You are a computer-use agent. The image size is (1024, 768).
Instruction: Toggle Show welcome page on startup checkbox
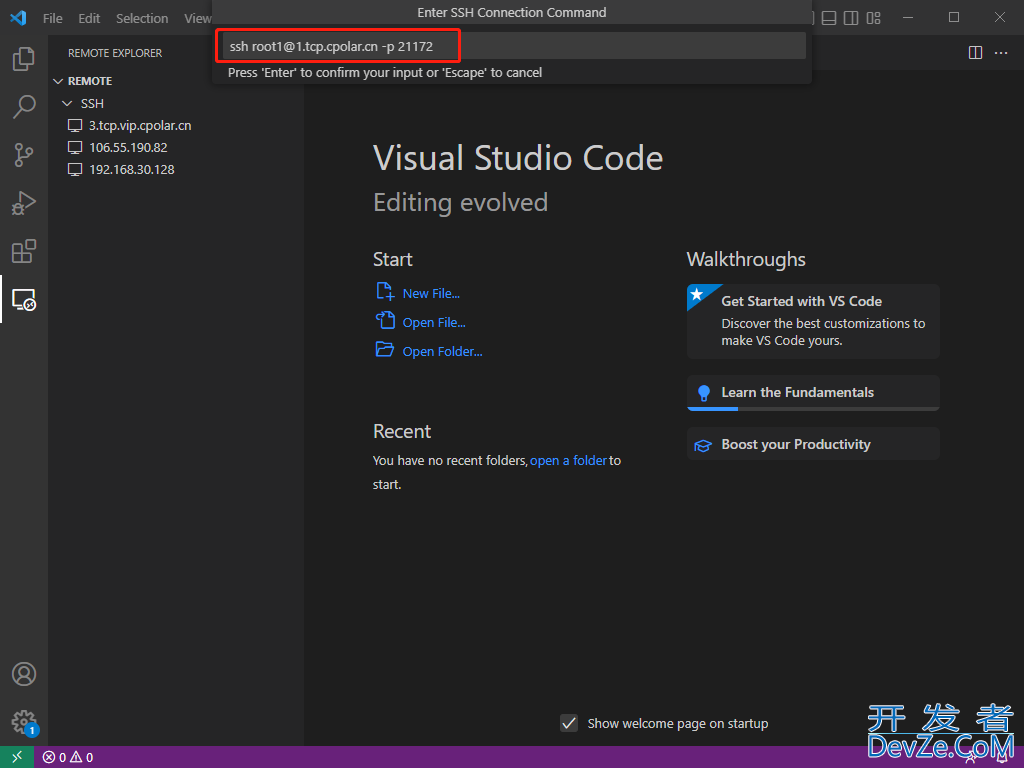pos(569,723)
